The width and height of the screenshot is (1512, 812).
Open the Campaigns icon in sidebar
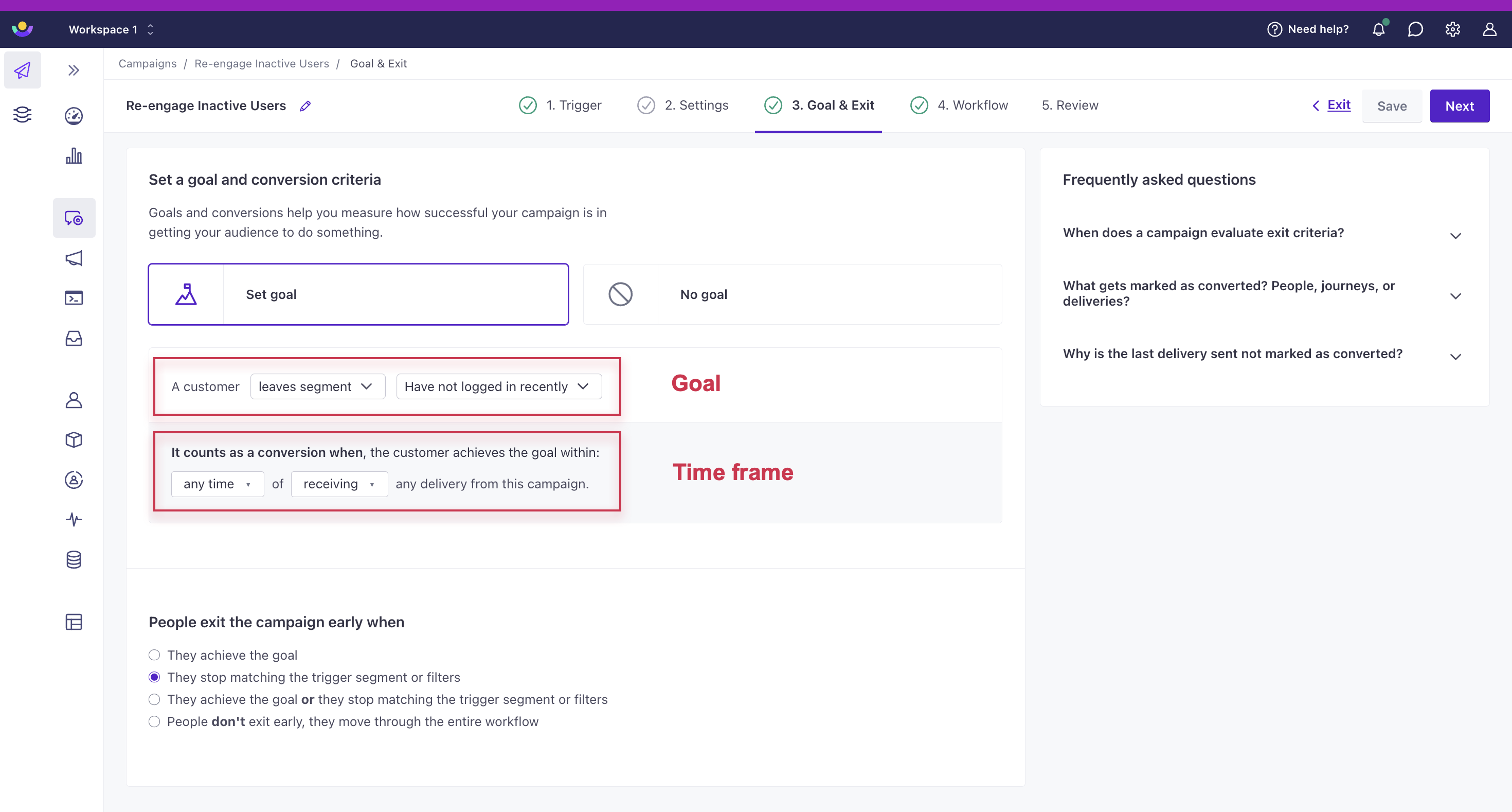click(x=74, y=218)
